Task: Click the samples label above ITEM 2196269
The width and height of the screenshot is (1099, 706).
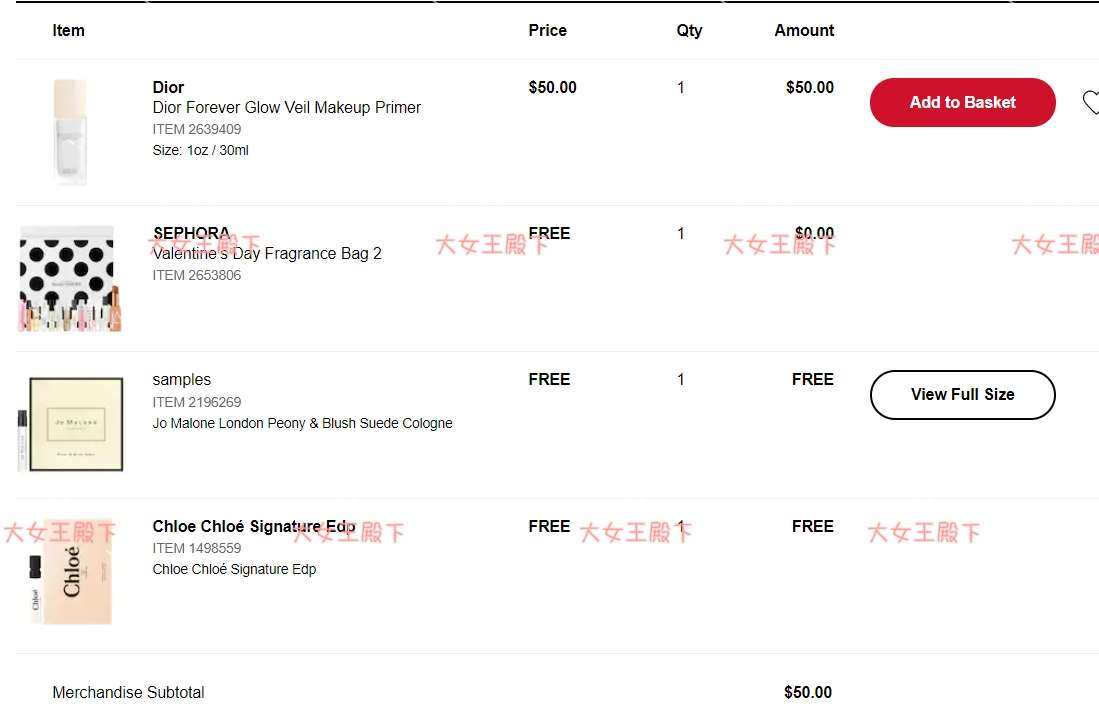Action: pyautogui.click(x=182, y=379)
